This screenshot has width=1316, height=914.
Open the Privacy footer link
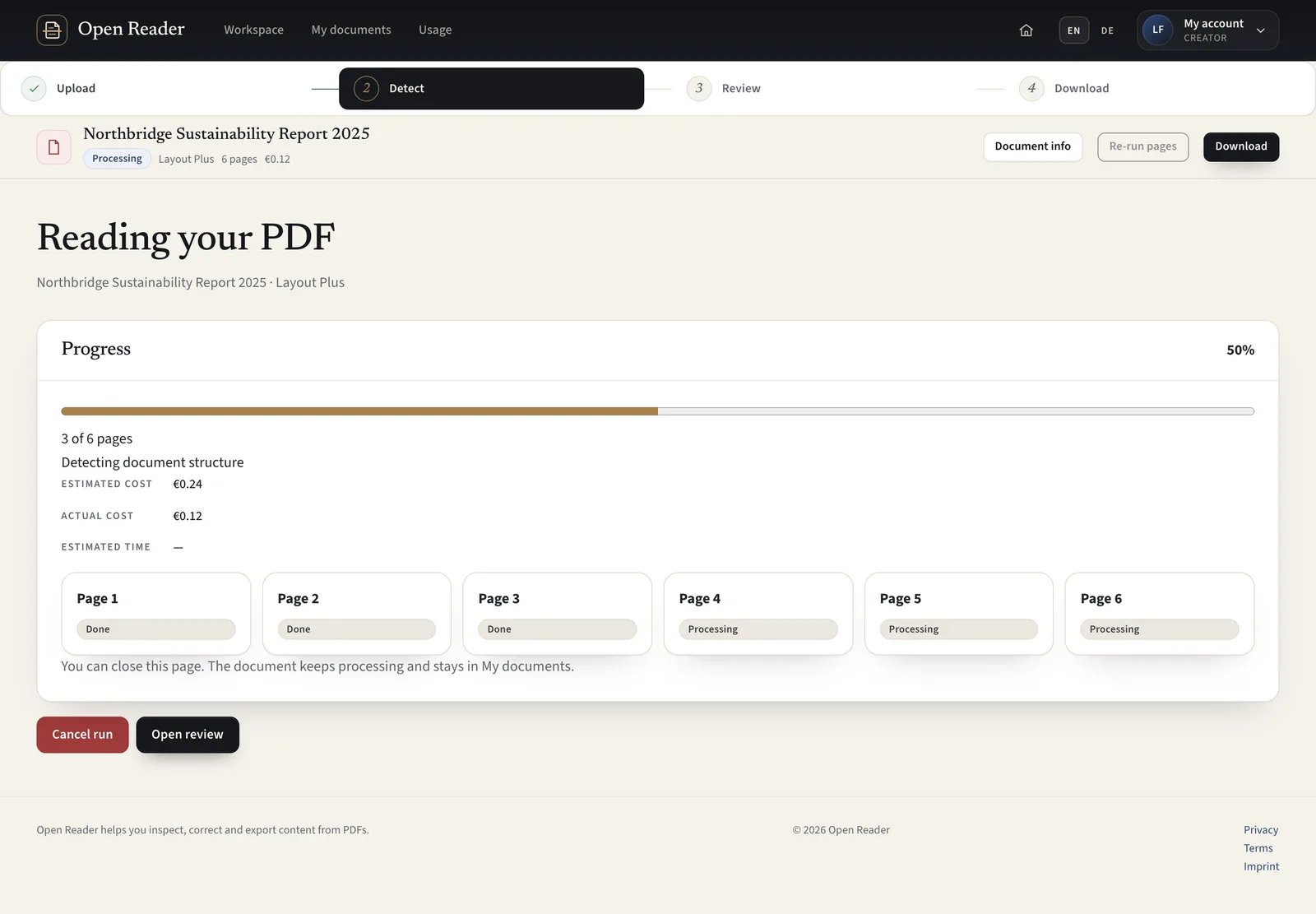pos(1261,830)
